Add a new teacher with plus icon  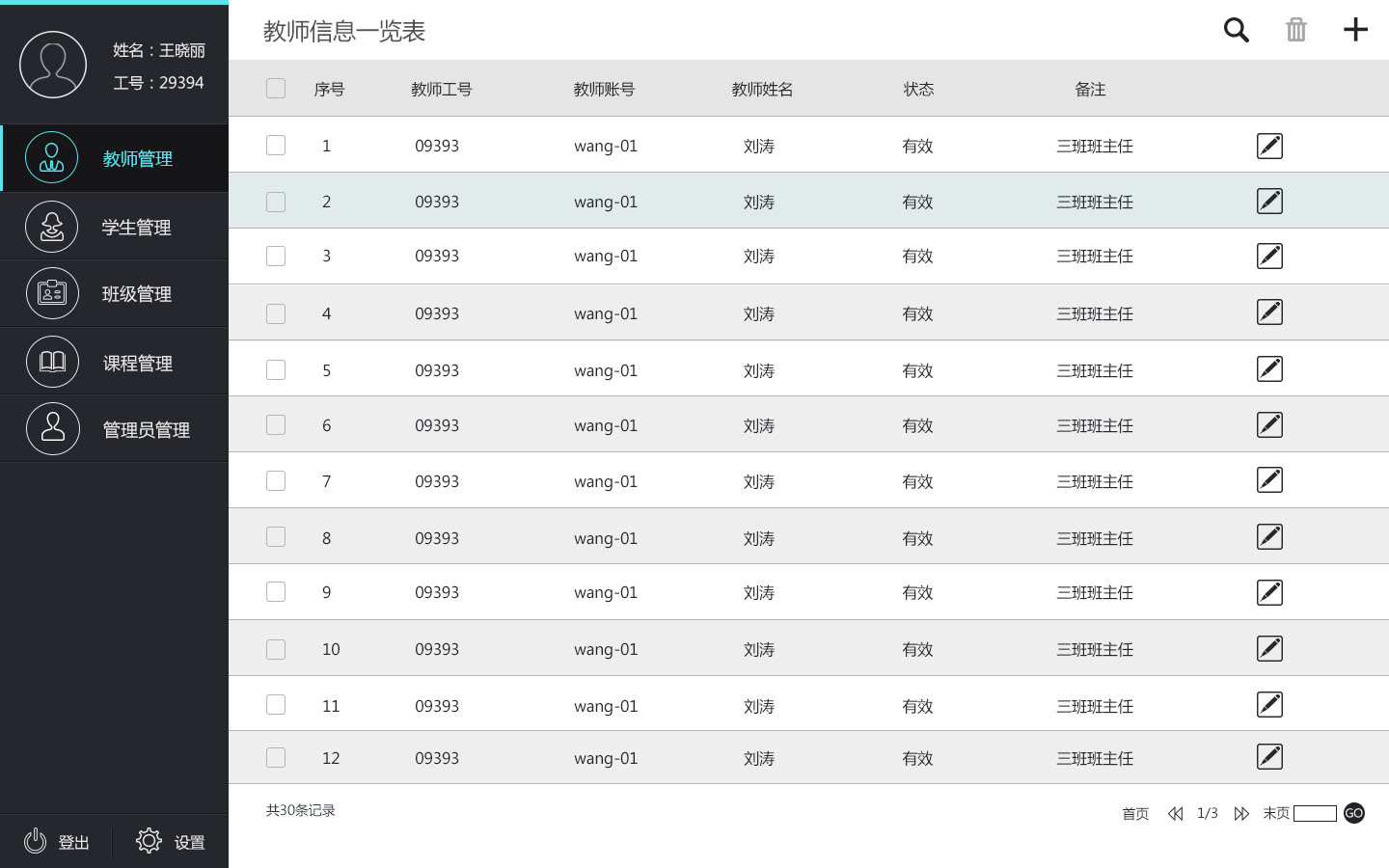(x=1355, y=30)
